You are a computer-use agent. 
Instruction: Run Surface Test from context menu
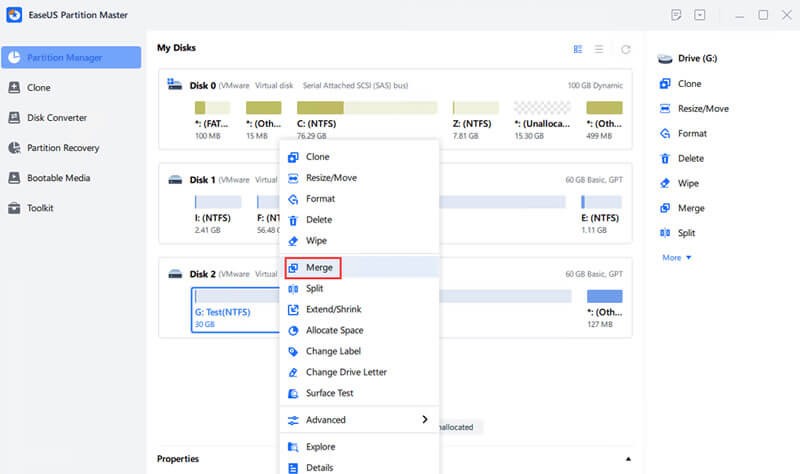tap(359, 393)
